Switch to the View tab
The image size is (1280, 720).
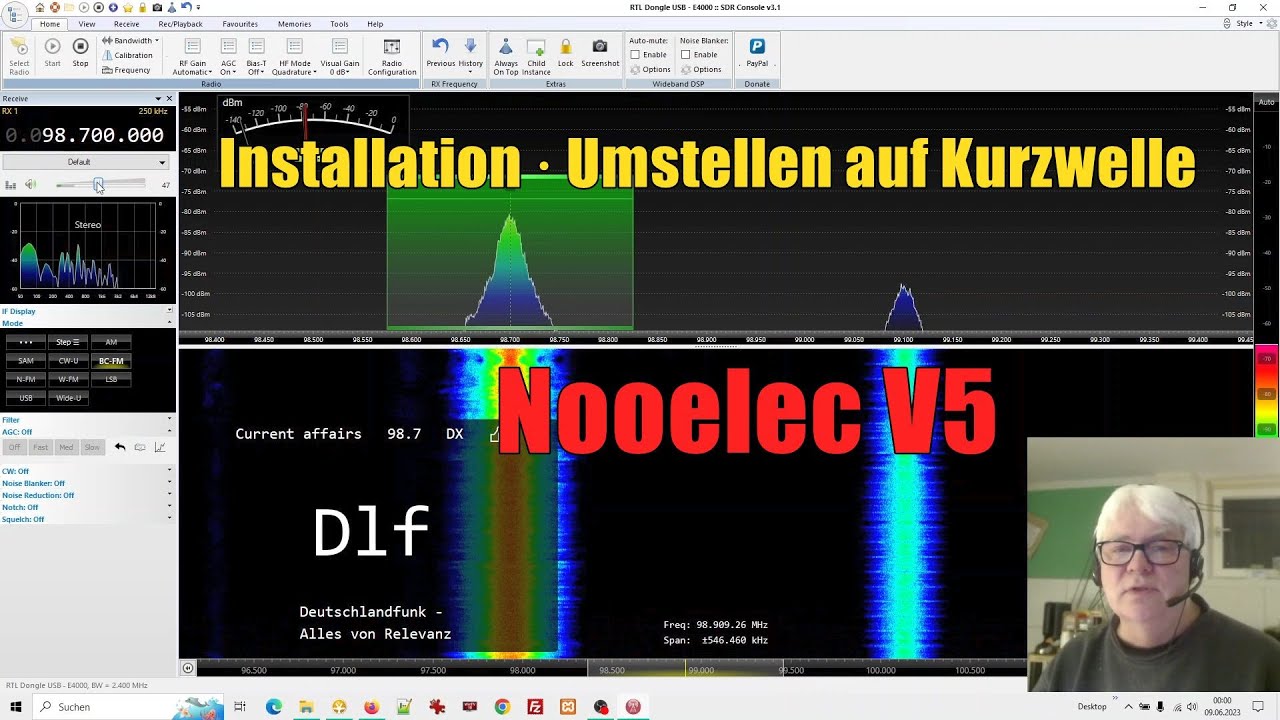pos(87,24)
